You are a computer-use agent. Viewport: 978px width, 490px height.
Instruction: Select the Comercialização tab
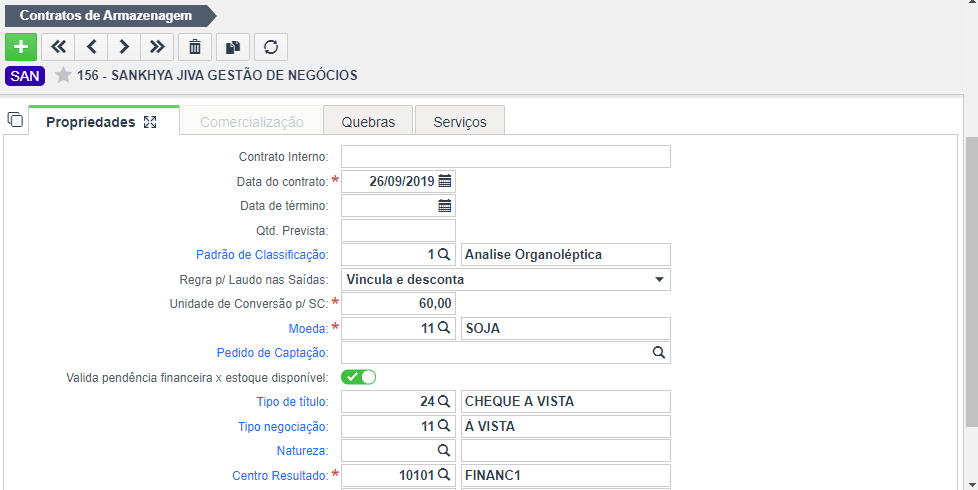tap(251, 122)
